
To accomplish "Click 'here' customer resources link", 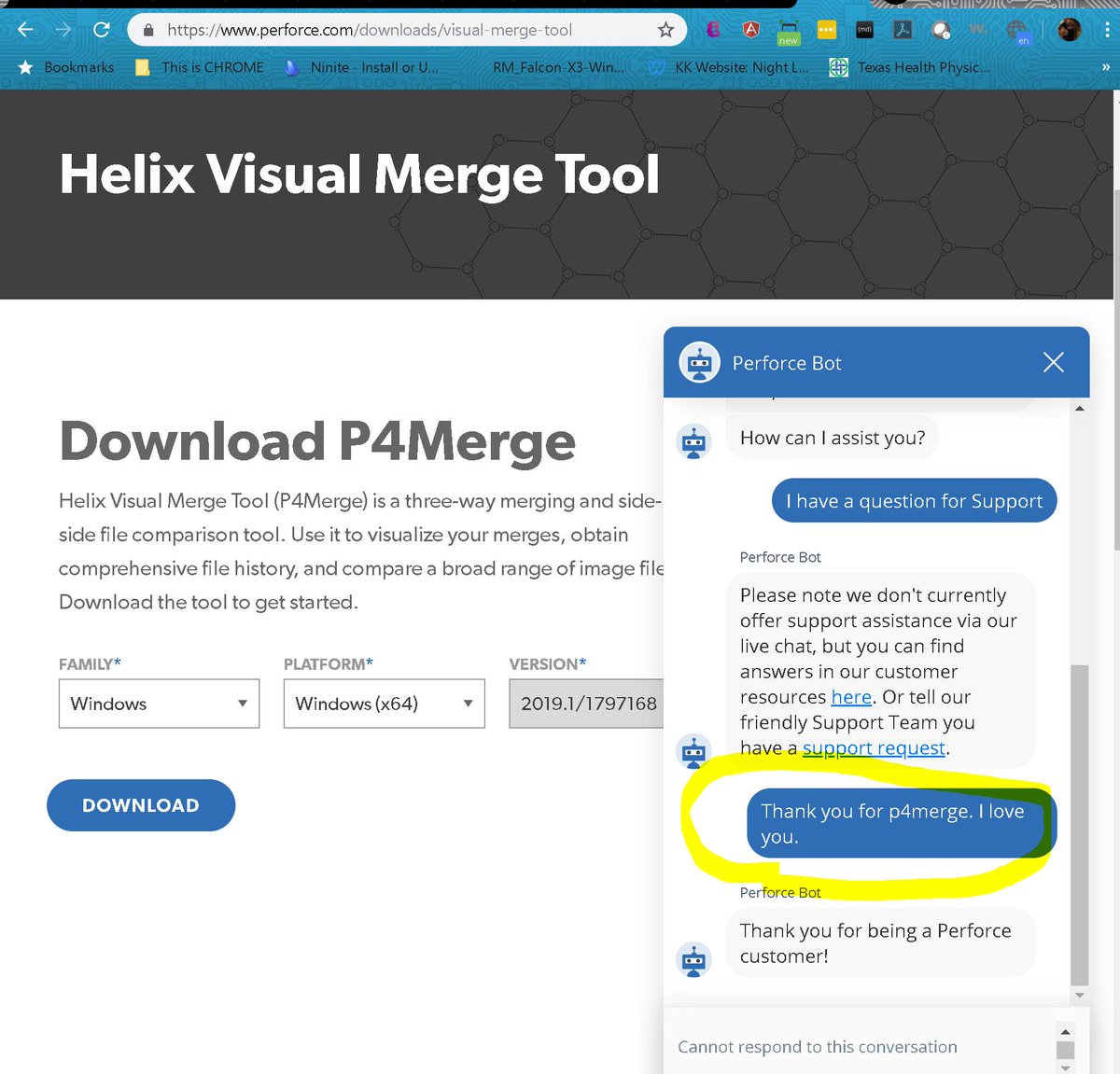I will (851, 697).
